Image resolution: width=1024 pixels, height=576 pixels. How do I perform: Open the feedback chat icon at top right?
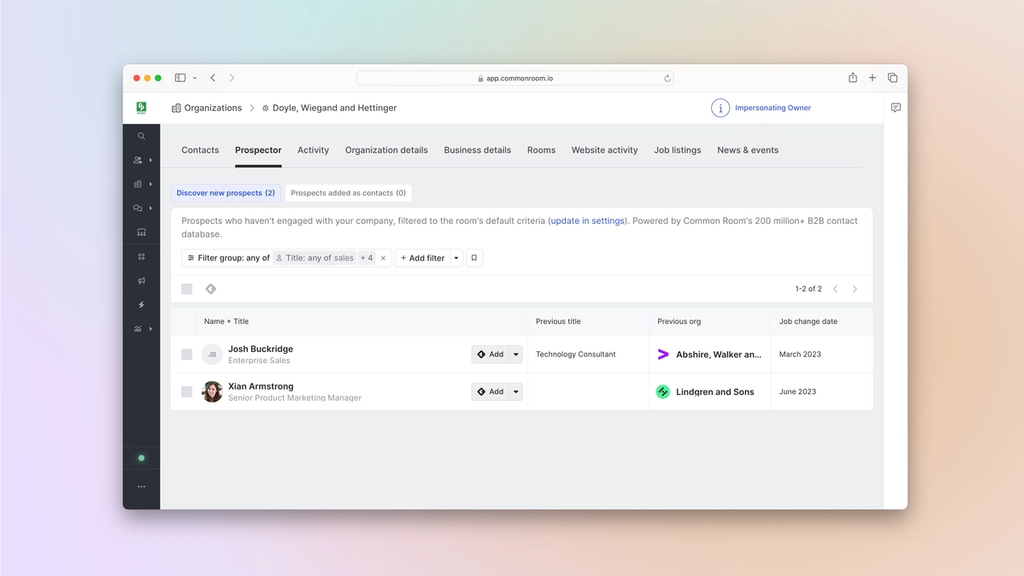tap(895, 108)
